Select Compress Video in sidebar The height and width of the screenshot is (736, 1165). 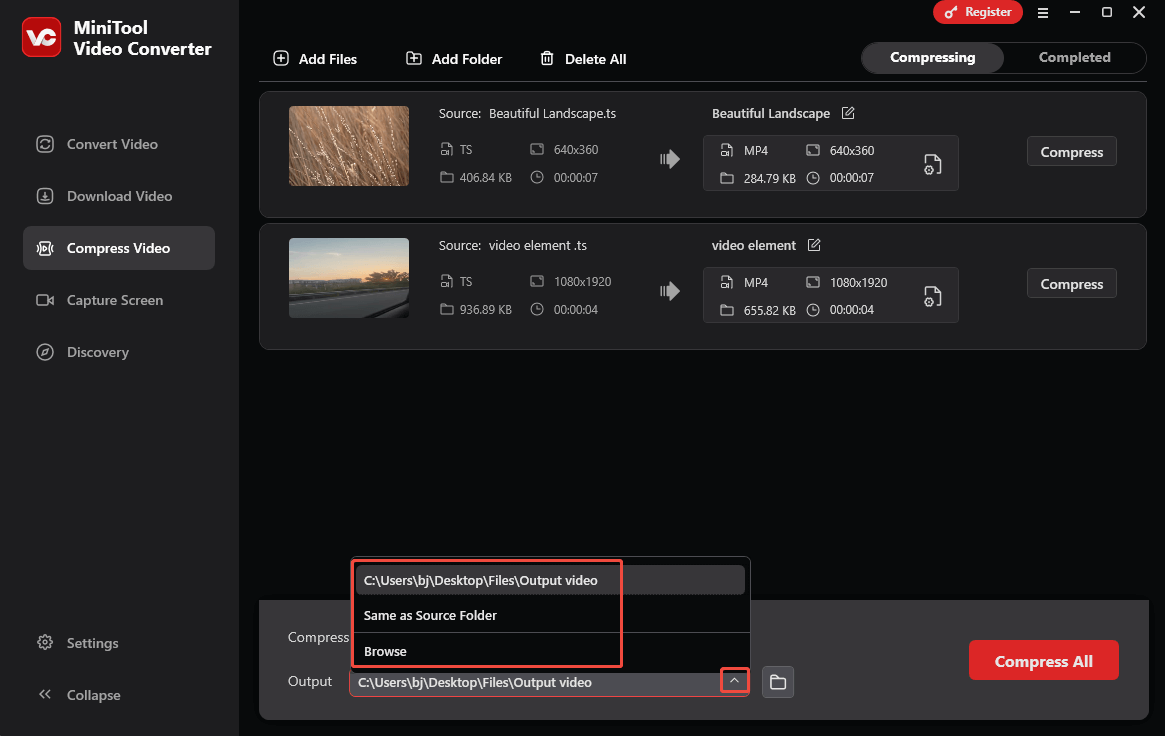(x=119, y=248)
